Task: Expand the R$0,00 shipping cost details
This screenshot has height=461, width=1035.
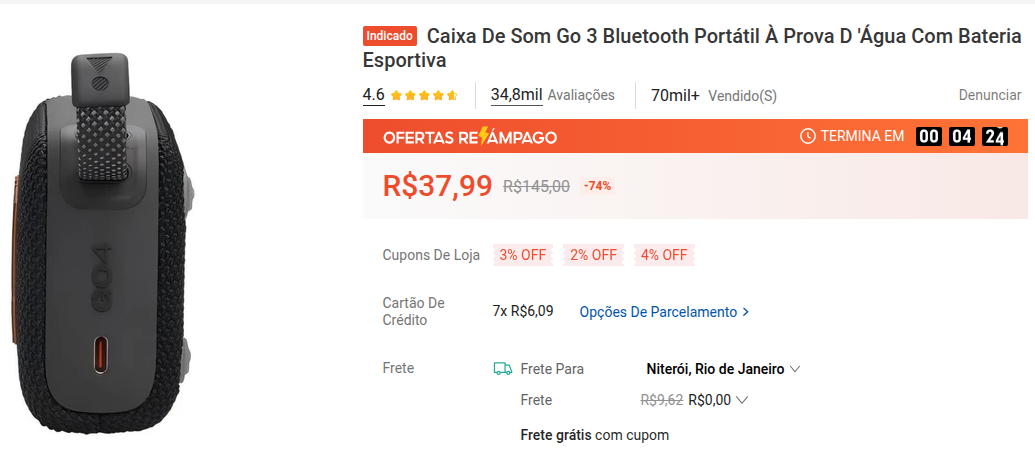Action: [741, 400]
